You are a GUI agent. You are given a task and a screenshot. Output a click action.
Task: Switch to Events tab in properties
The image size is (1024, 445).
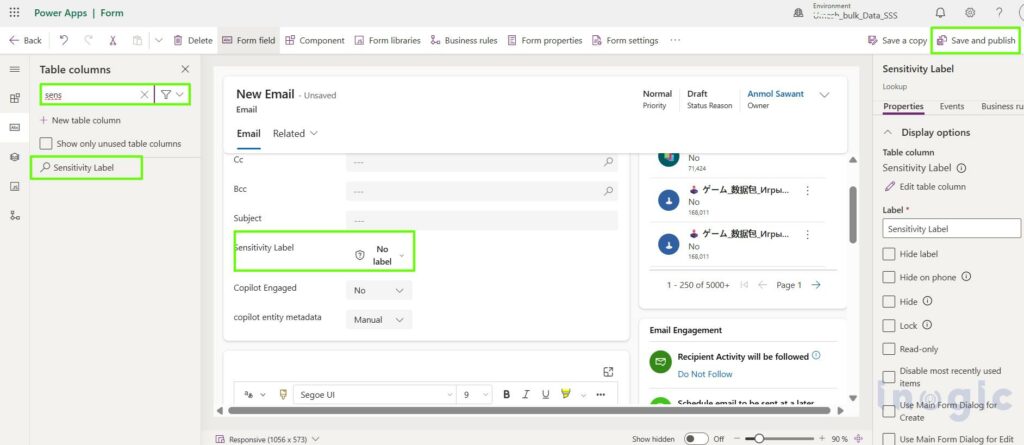[952, 106]
